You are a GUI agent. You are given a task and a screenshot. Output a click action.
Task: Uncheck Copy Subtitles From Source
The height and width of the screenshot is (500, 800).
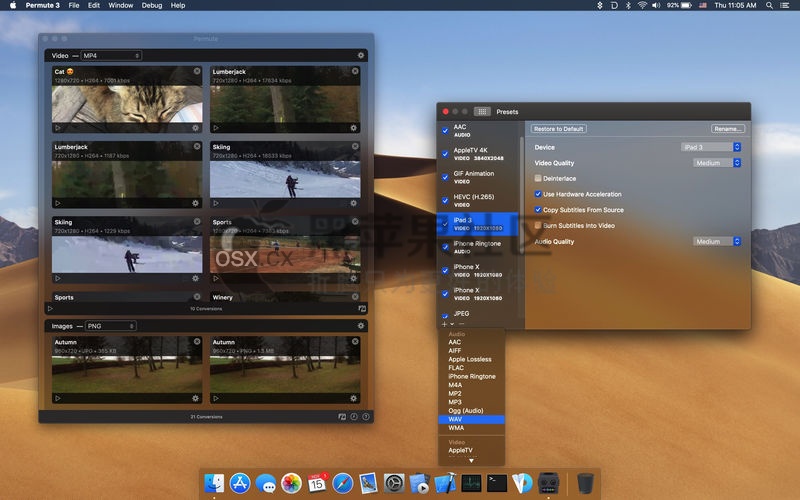[538, 210]
